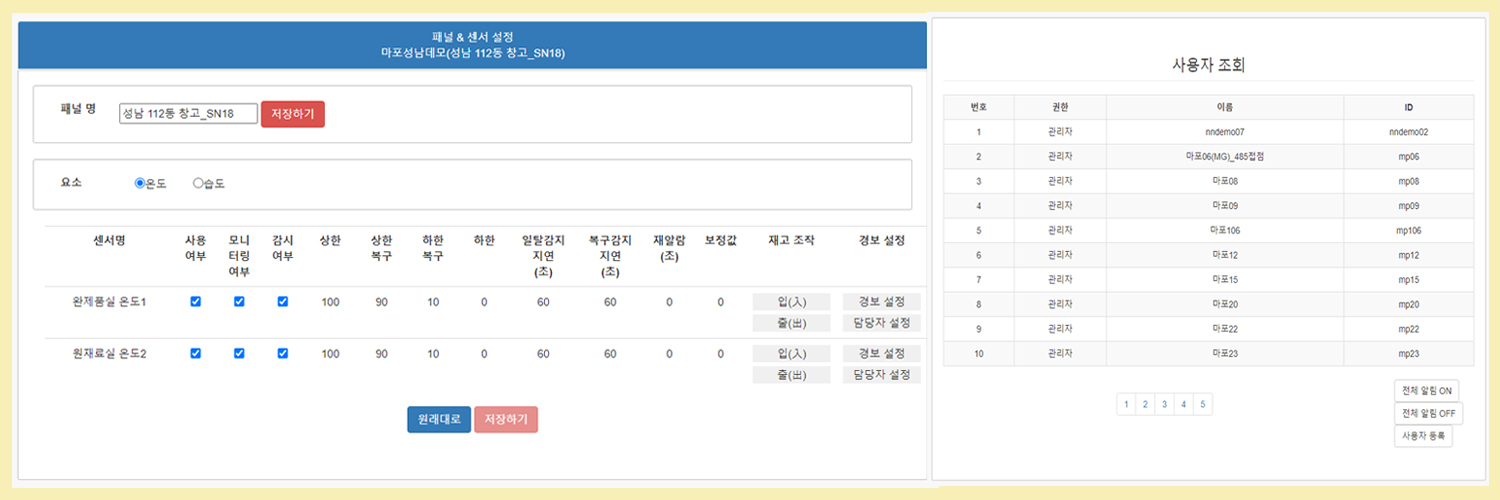The height and width of the screenshot is (500, 1500).
Task: Toggle 사용여부 checkbox for 완제품실 온도1
Action: [x=195, y=302]
